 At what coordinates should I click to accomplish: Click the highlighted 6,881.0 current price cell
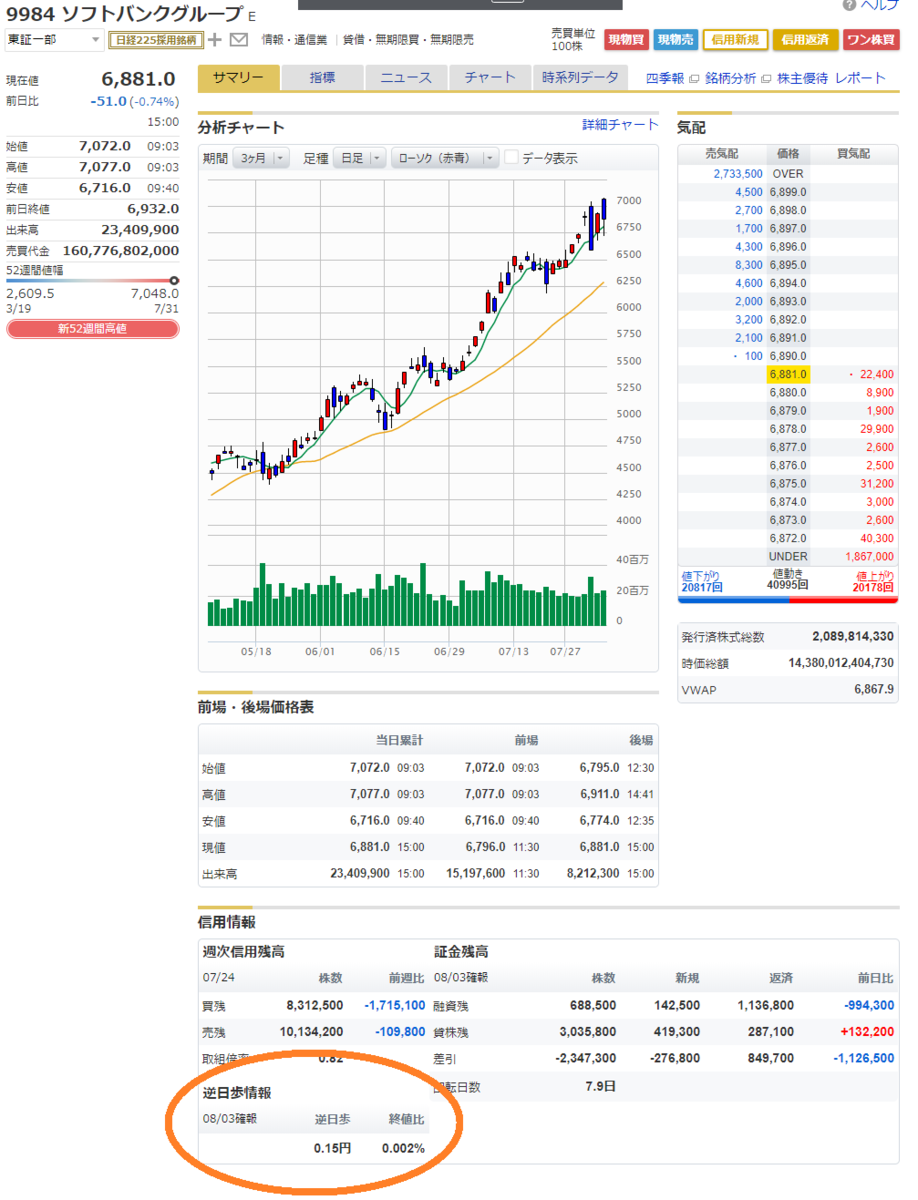pyautogui.click(x=788, y=374)
